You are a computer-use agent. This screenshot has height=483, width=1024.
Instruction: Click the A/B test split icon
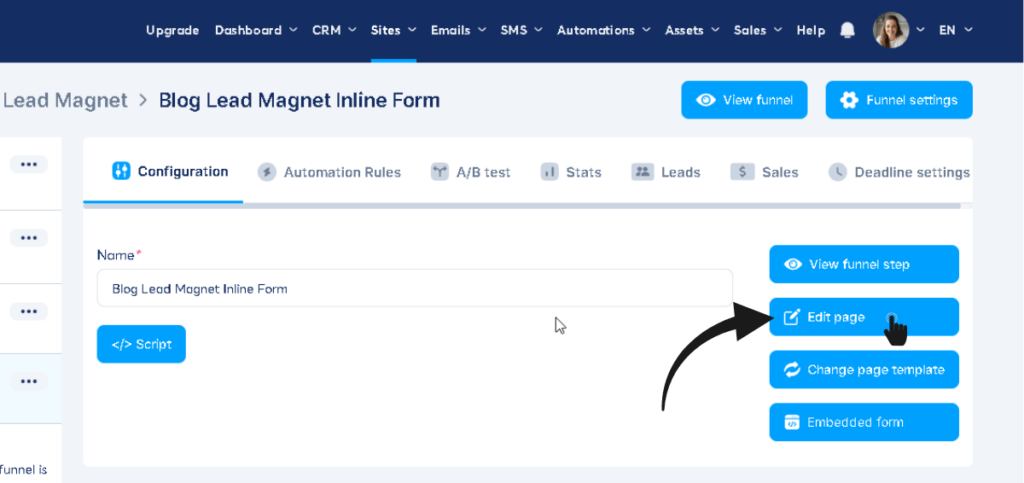(x=440, y=172)
